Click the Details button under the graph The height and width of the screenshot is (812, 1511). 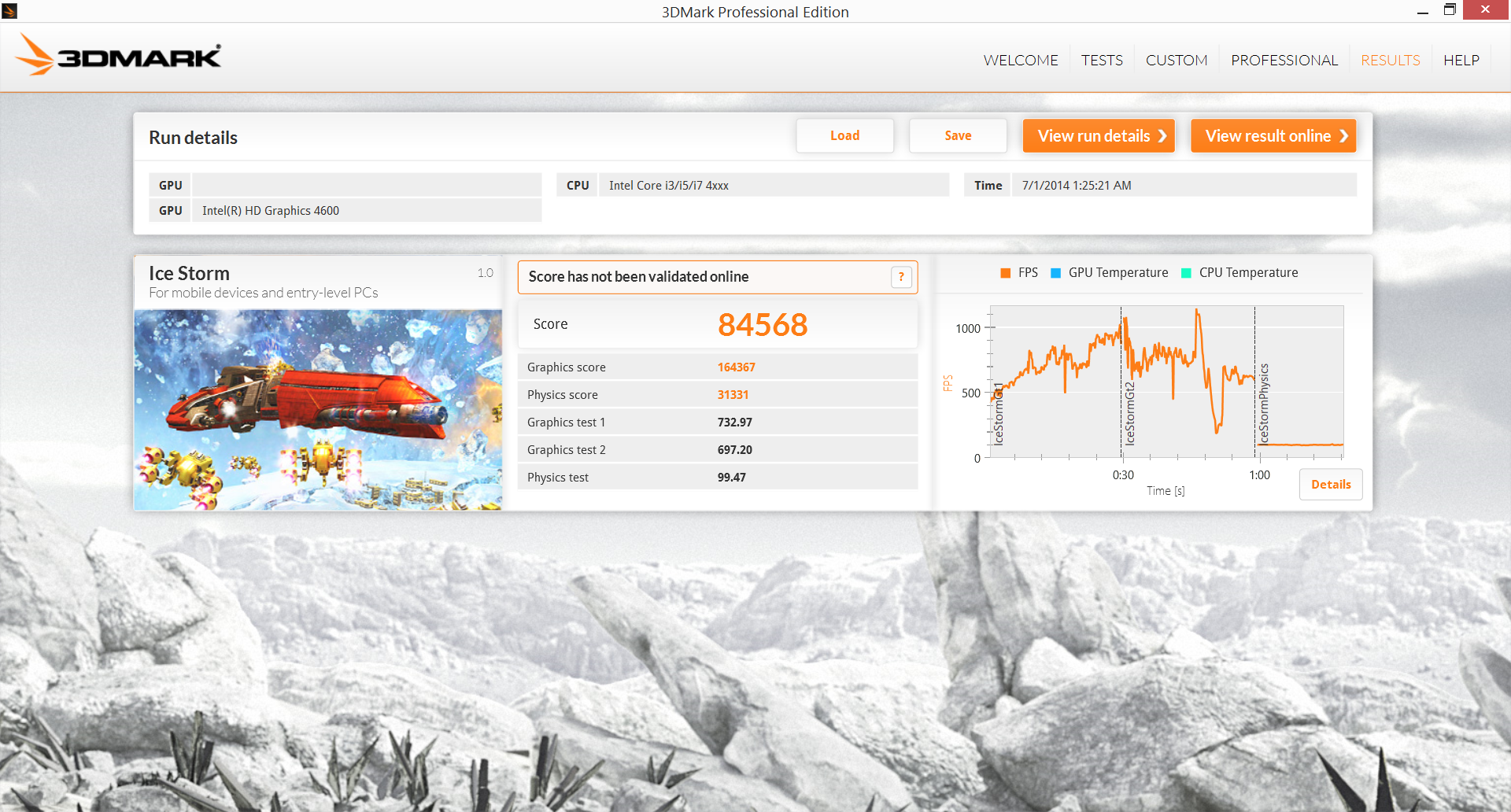(x=1331, y=485)
